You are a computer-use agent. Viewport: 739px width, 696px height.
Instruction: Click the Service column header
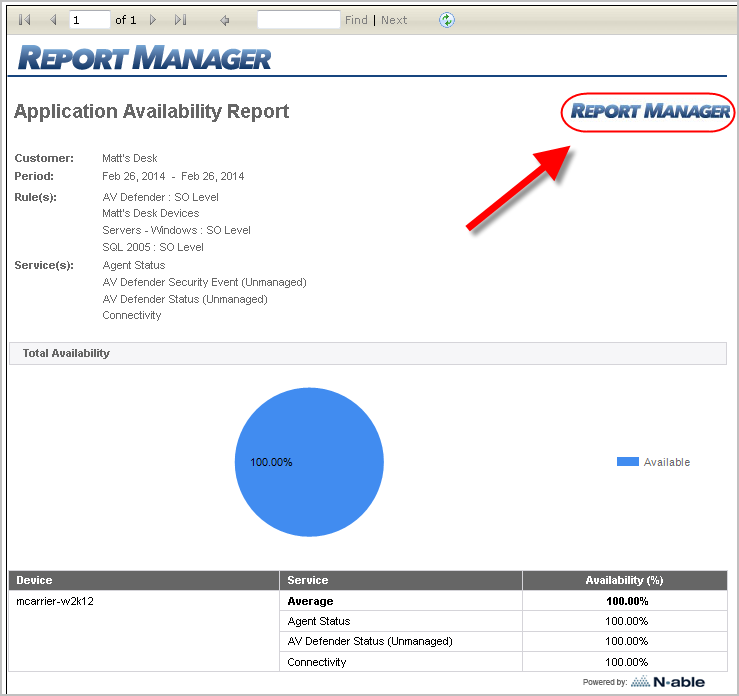click(401, 581)
